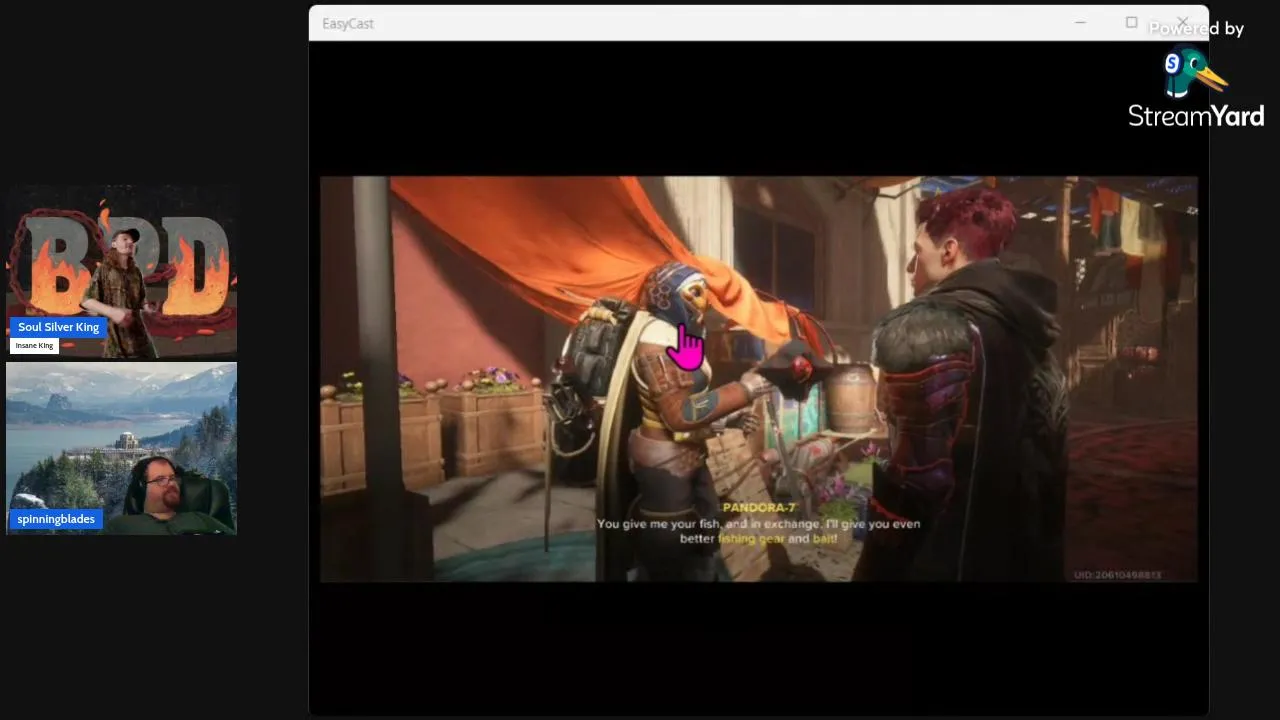Click the game video feed in EasyCast
Screen dimensions: 1280x720
[x=758, y=379]
